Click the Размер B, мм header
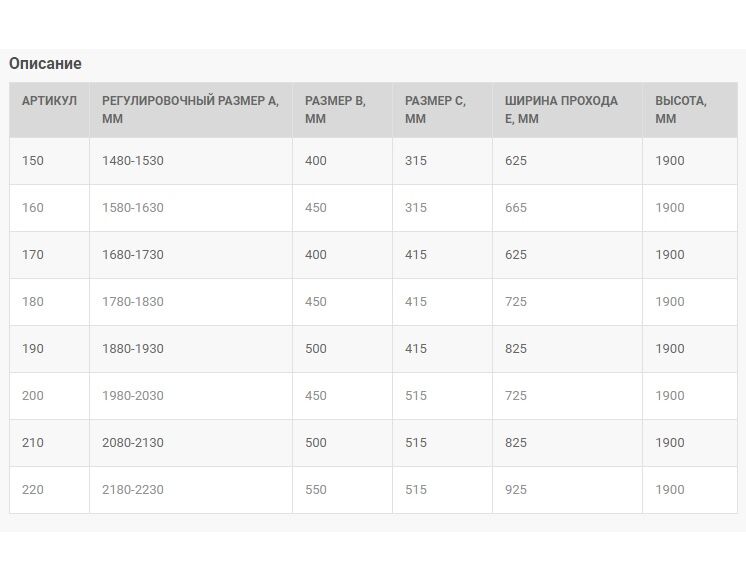 pyautogui.click(x=335, y=109)
